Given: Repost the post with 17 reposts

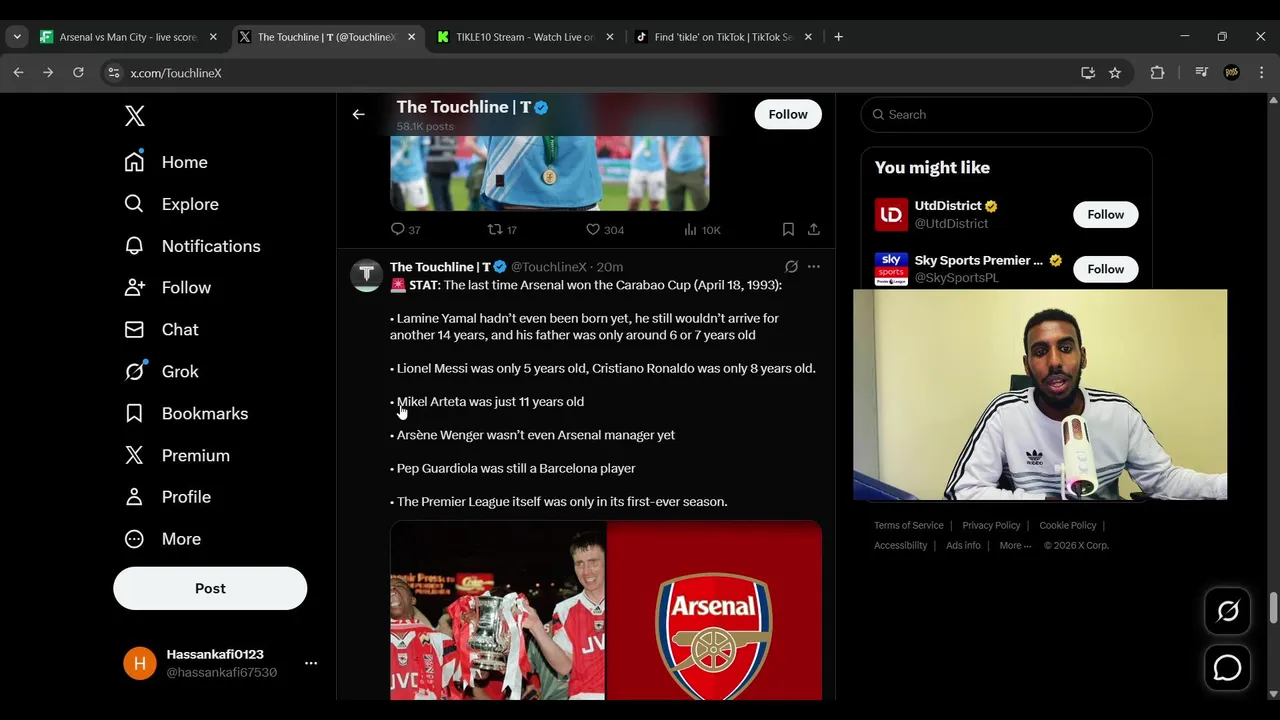Looking at the screenshot, I should [x=502, y=230].
